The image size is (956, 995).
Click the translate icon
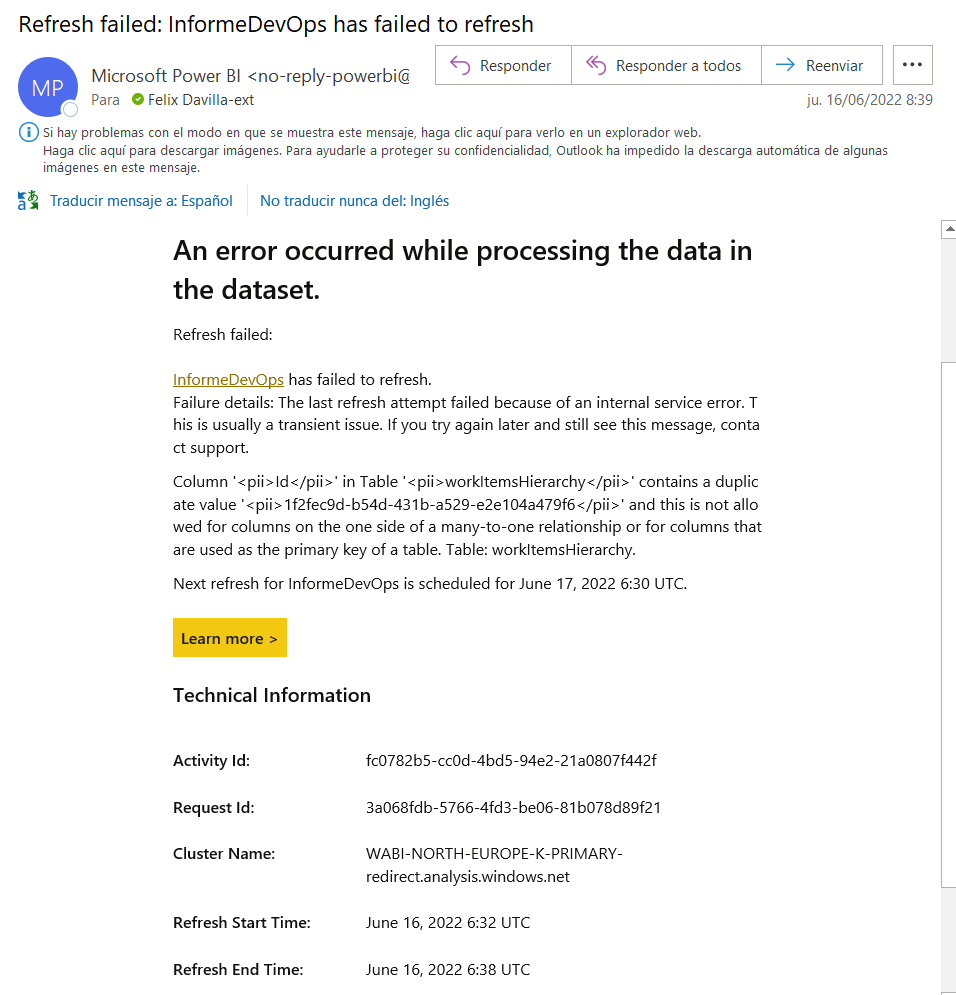[28, 201]
